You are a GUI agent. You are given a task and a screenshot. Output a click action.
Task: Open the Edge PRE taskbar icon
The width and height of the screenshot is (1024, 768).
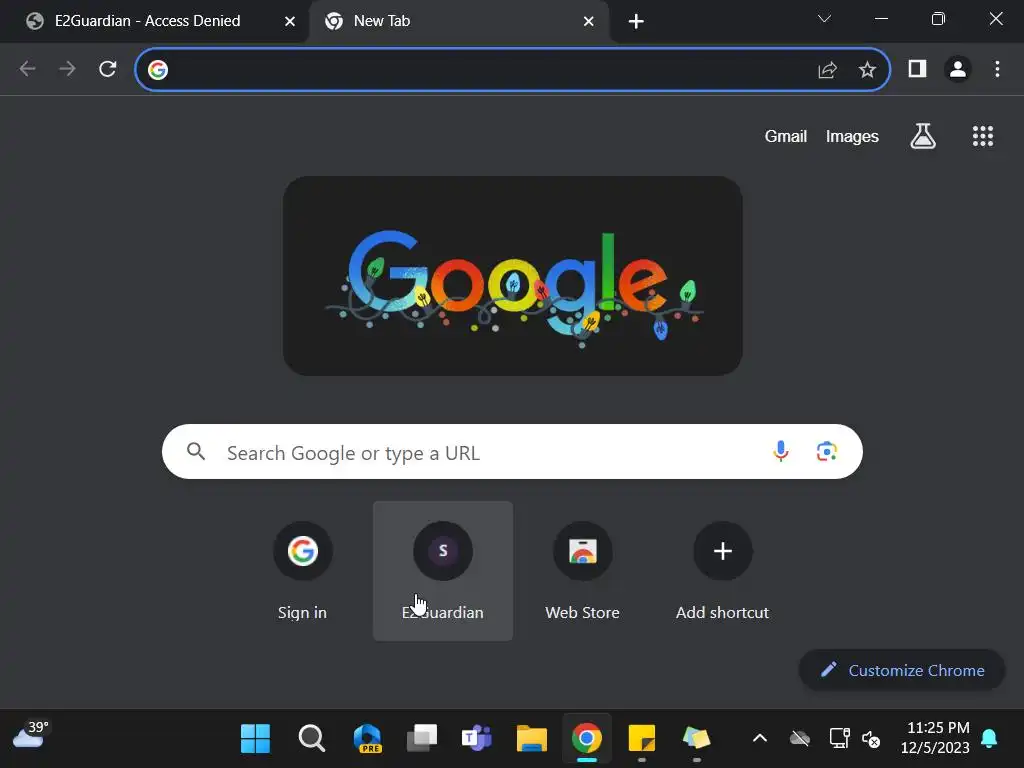click(x=368, y=739)
